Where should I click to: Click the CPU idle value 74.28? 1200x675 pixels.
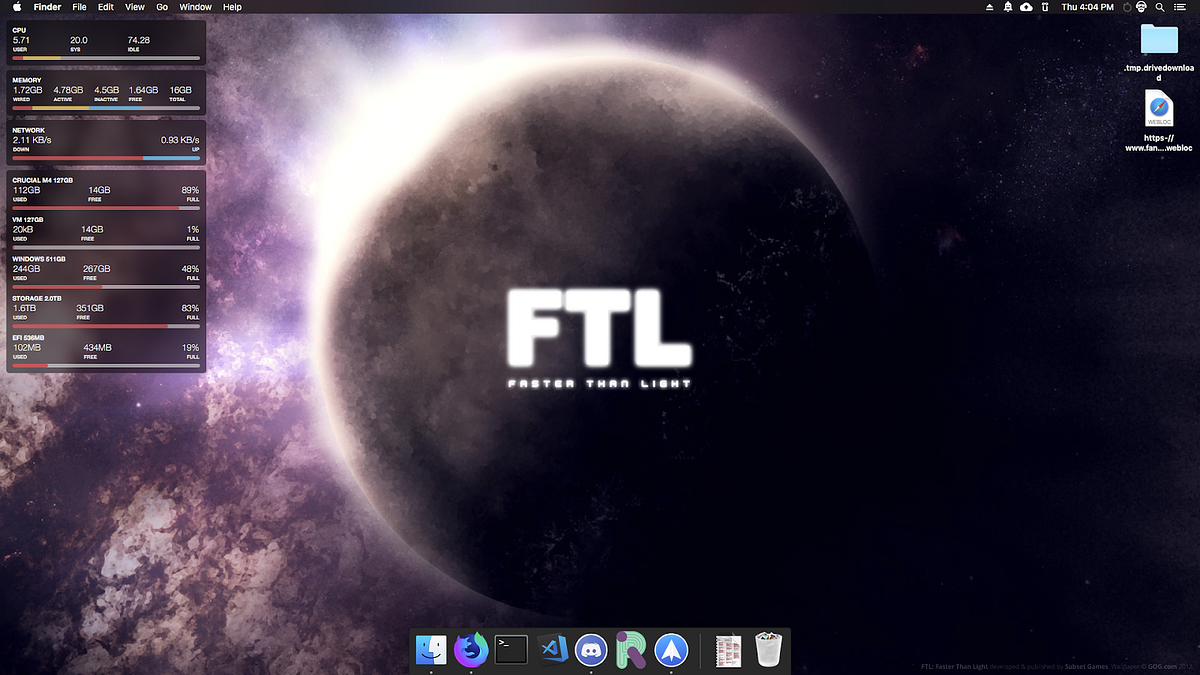pos(138,40)
